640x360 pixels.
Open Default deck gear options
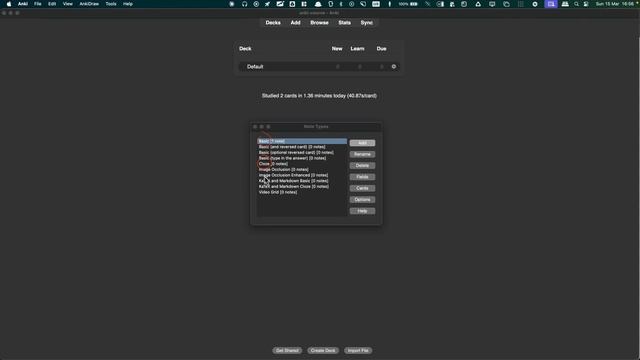(394, 67)
